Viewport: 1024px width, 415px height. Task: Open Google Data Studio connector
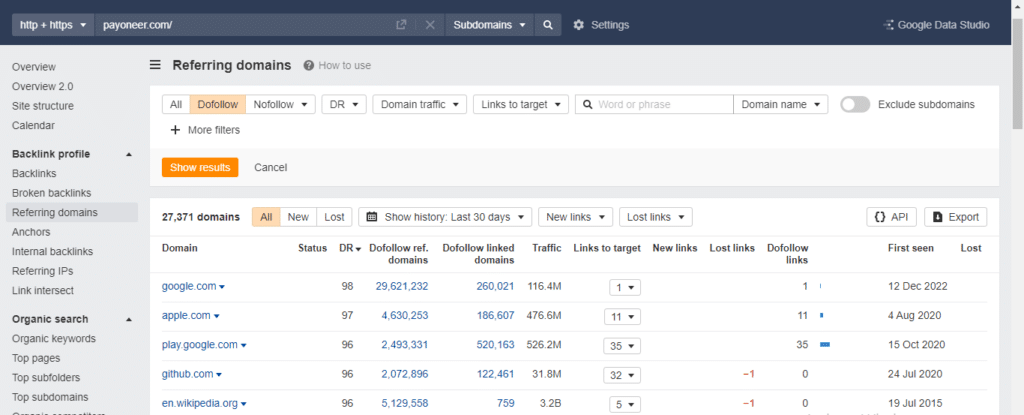[x=936, y=25]
